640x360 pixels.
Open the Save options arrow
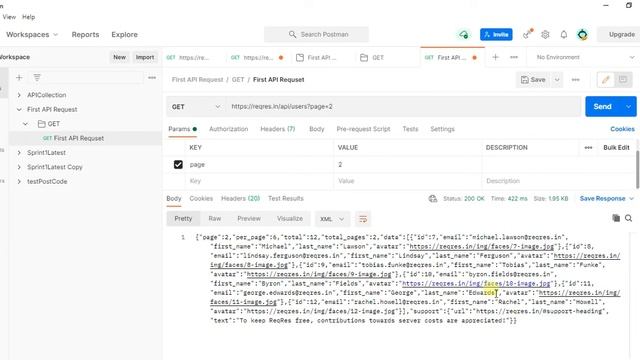pyautogui.click(x=557, y=80)
